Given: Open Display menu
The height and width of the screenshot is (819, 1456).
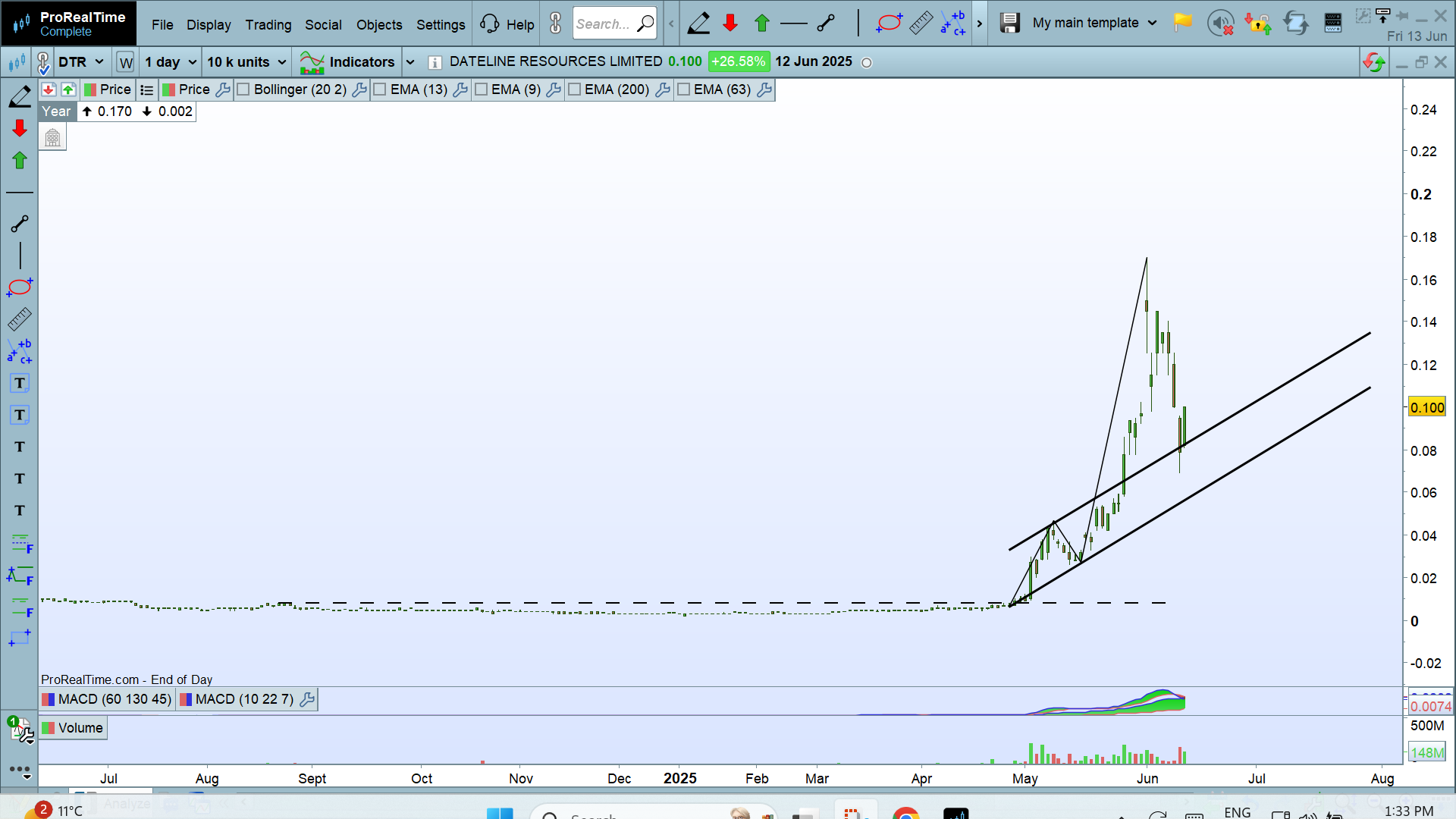Looking at the screenshot, I should click(x=209, y=24).
